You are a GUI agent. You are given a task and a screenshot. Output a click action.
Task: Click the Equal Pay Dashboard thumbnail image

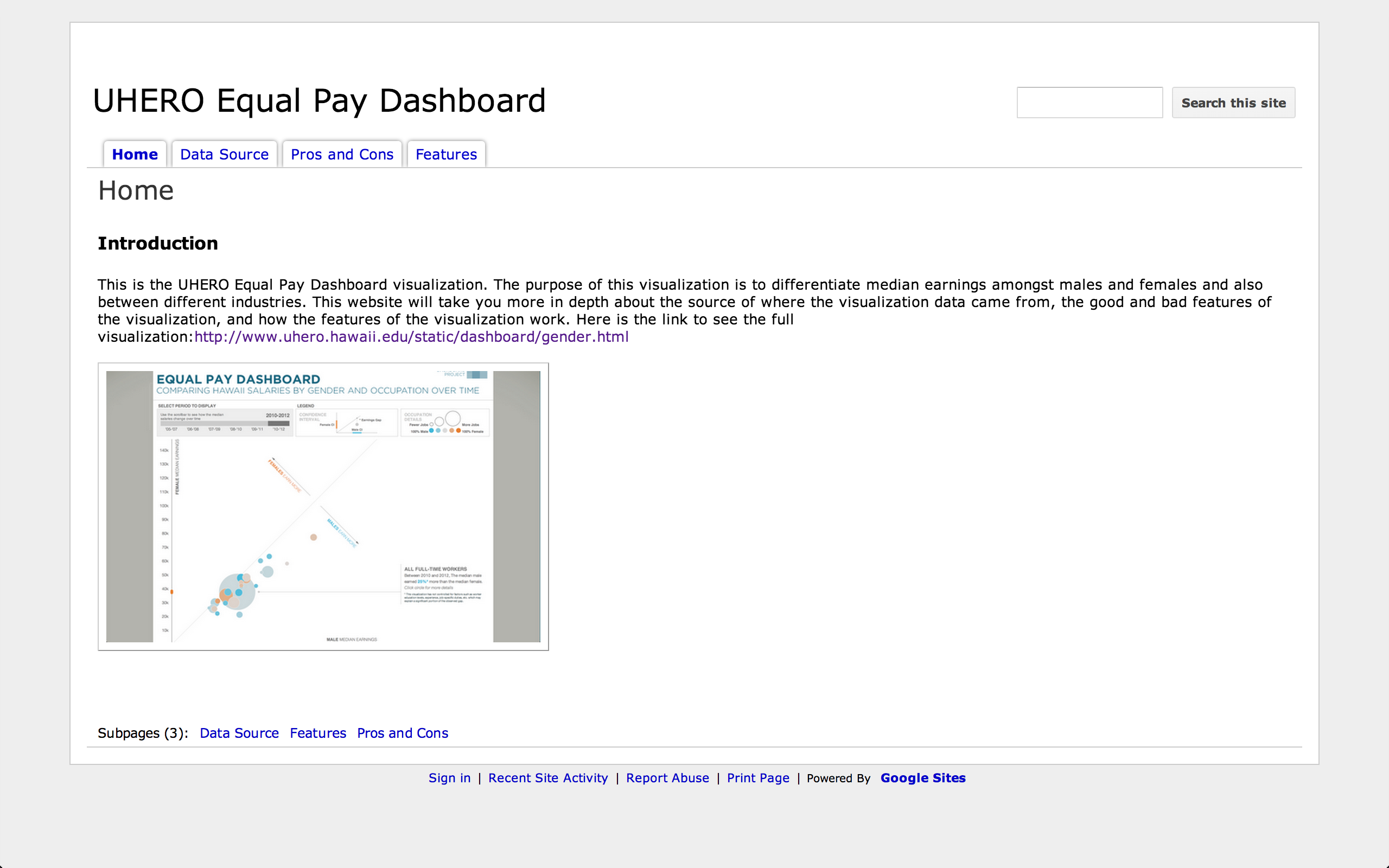(x=323, y=506)
